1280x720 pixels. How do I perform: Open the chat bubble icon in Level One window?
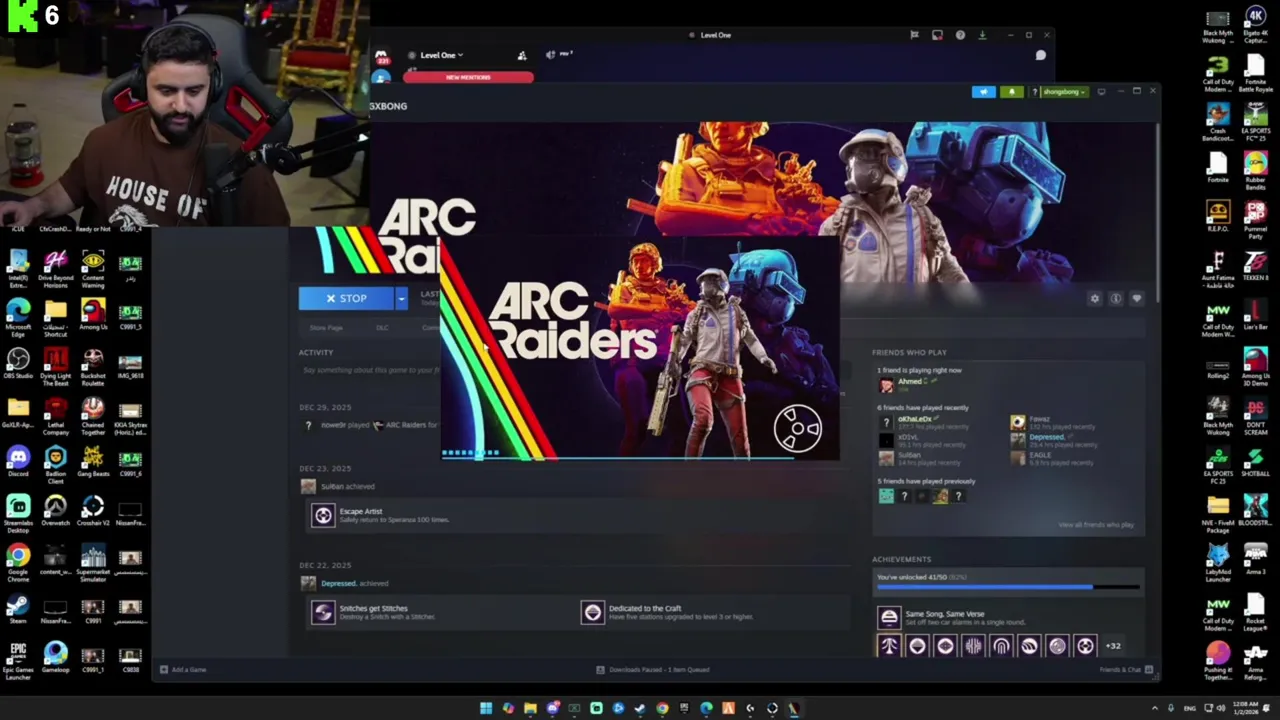1040,56
